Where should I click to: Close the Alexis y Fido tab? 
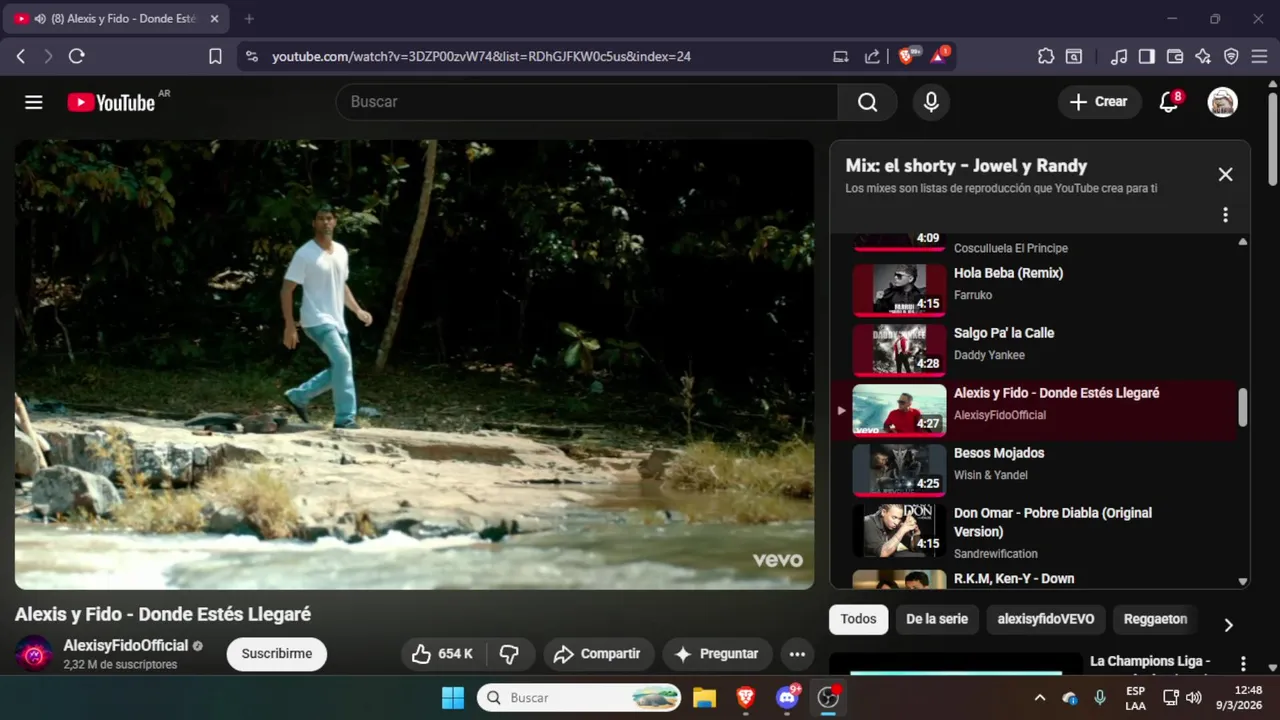click(214, 18)
